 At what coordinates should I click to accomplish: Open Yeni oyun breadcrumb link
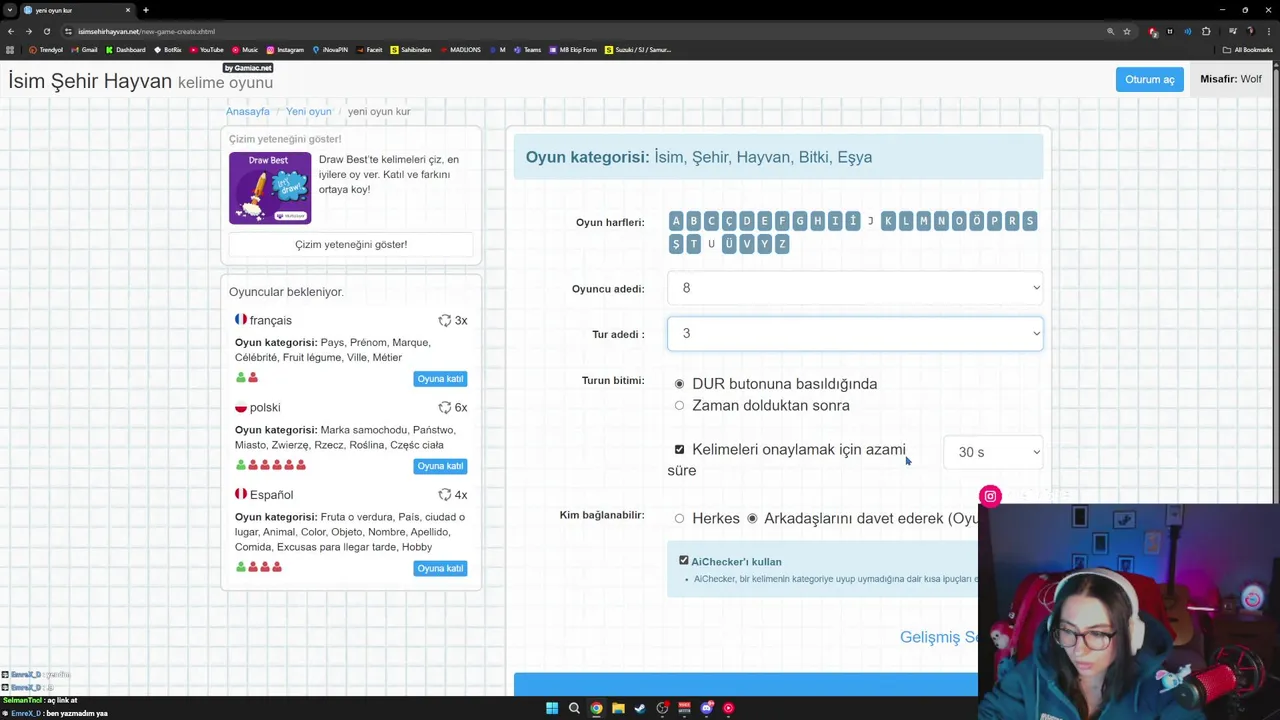(x=308, y=111)
